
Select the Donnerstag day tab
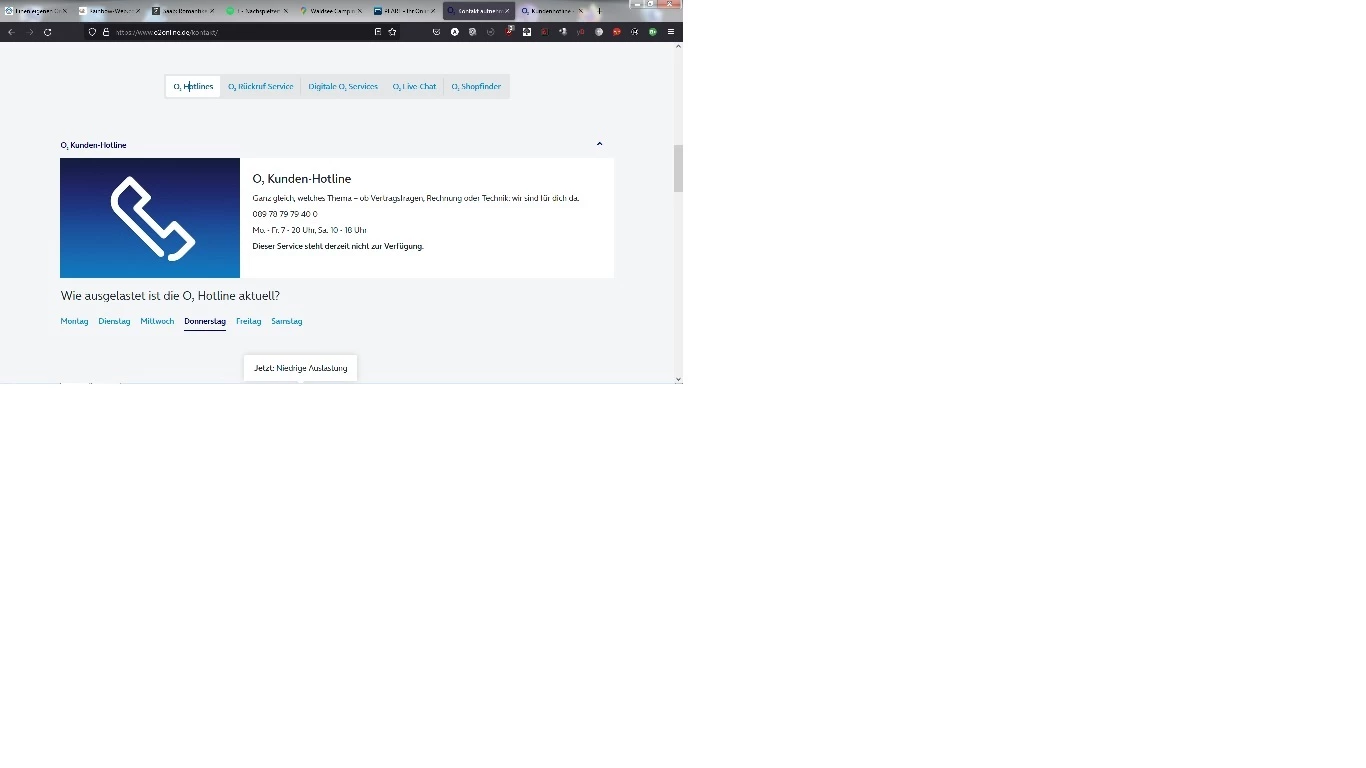point(205,321)
